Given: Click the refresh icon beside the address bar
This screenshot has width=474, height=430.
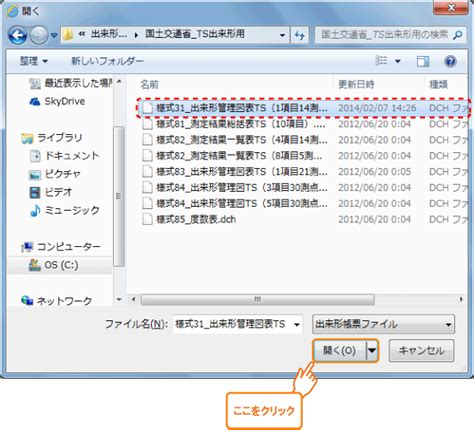Looking at the screenshot, I should click(300, 35).
